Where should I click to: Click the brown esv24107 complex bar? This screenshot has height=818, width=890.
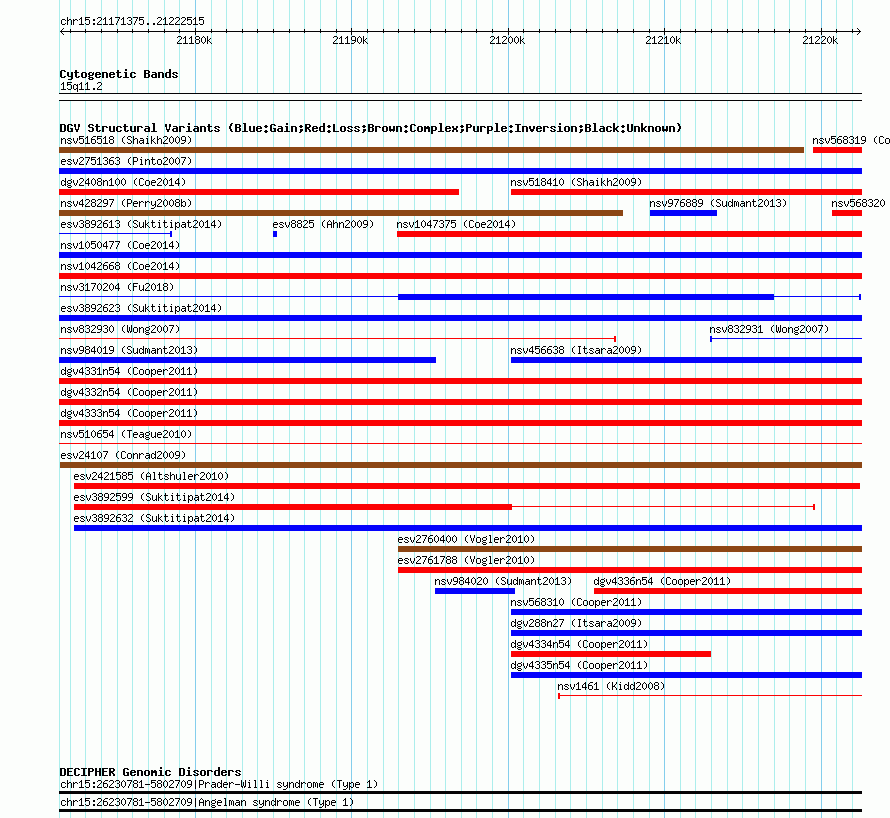[460, 465]
